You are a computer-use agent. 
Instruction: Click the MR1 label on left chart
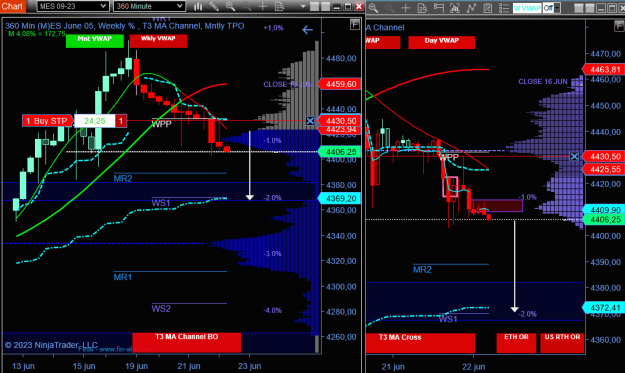coord(123,277)
